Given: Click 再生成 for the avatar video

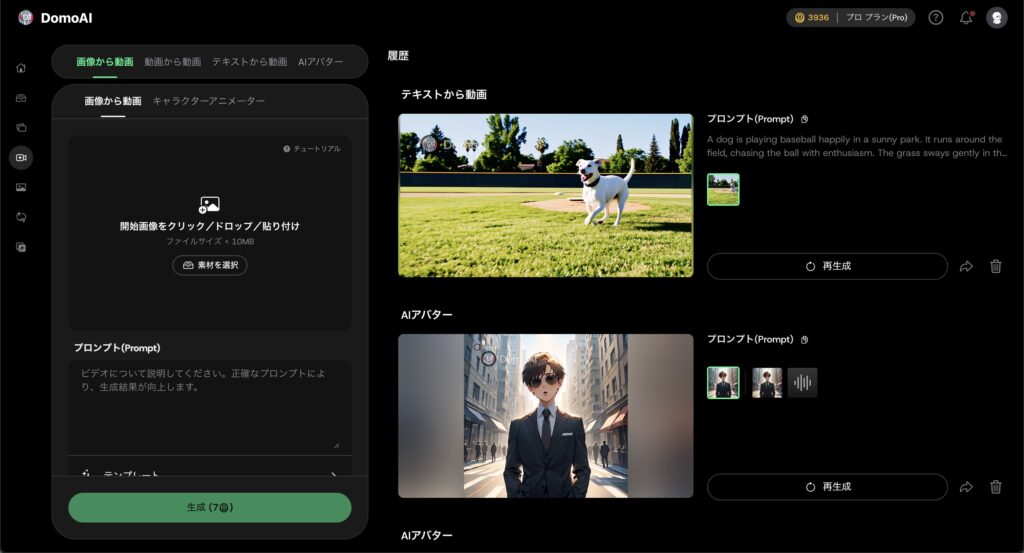Looking at the screenshot, I should tap(827, 487).
